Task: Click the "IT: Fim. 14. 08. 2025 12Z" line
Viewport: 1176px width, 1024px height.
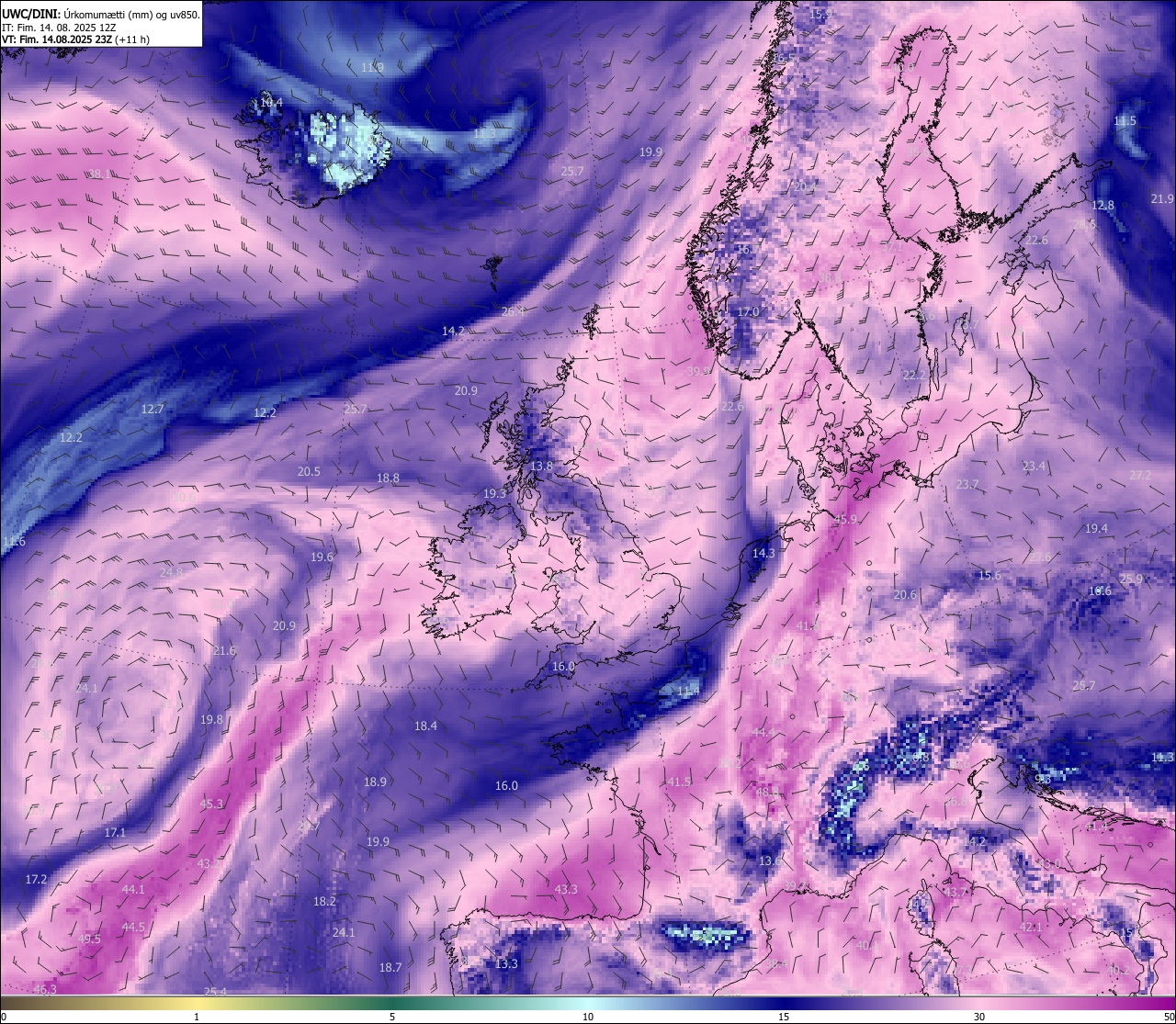Action: (x=59, y=28)
